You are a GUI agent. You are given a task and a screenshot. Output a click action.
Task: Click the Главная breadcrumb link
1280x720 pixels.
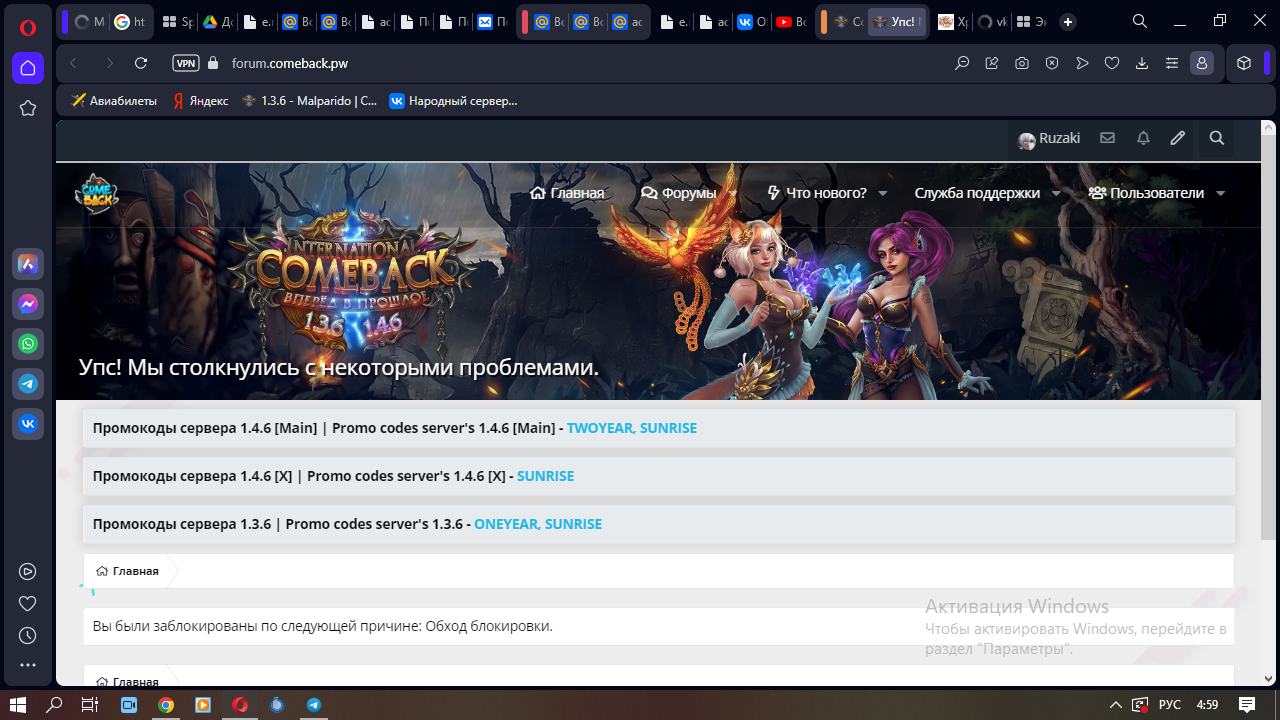[x=128, y=571]
